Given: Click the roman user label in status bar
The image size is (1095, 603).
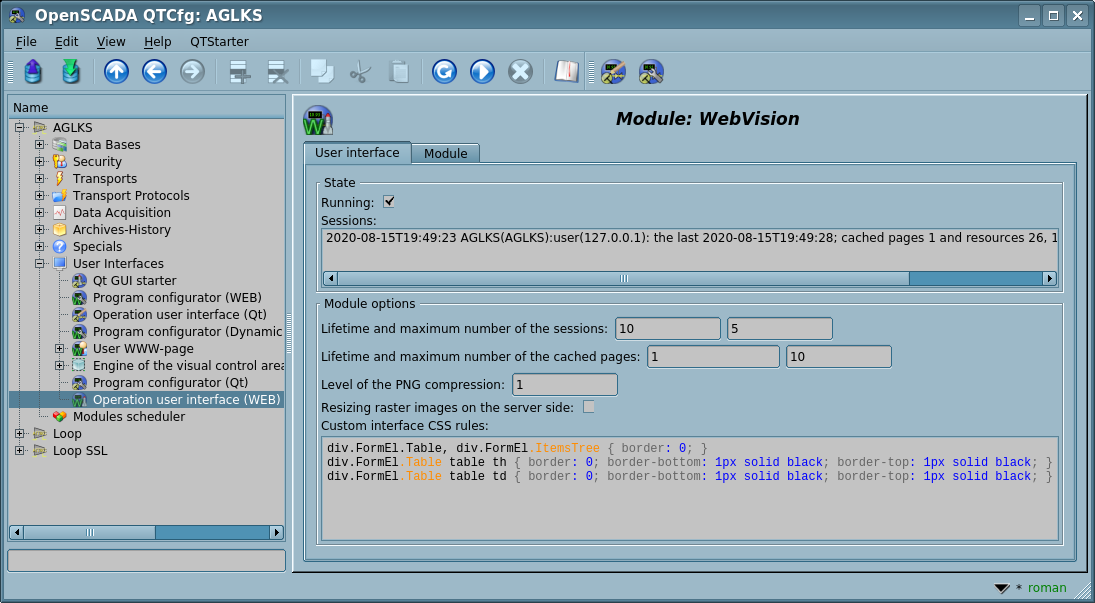Looking at the screenshot, I should [x=1047, y=588].
